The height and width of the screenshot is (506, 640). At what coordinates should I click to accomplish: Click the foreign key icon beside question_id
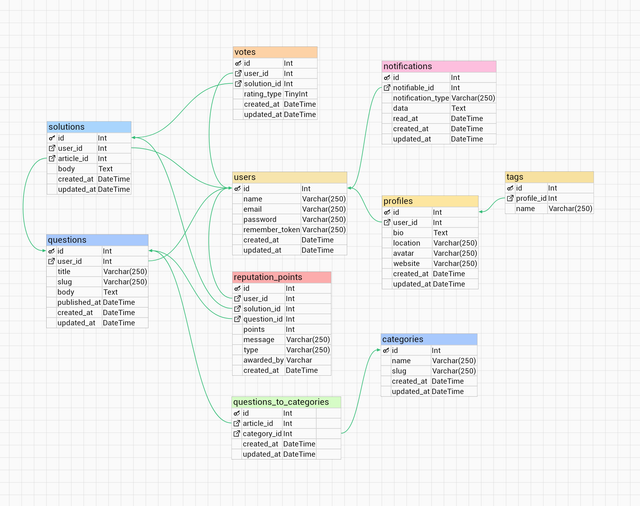pyautogui.click(x=238, y=319)
